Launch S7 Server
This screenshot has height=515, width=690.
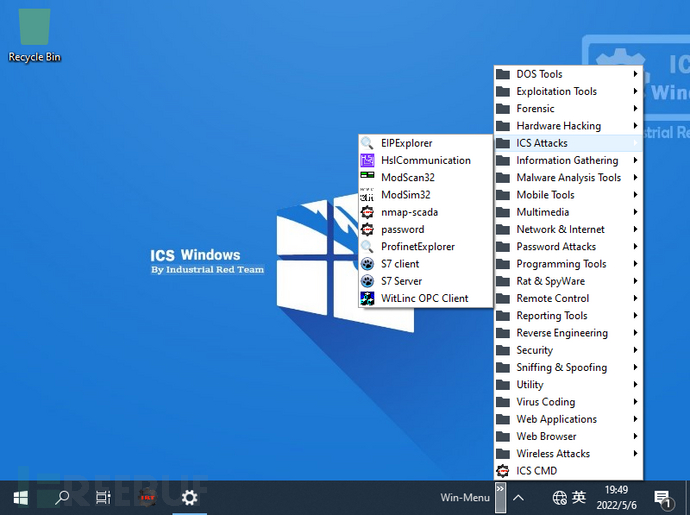point(401,281)
